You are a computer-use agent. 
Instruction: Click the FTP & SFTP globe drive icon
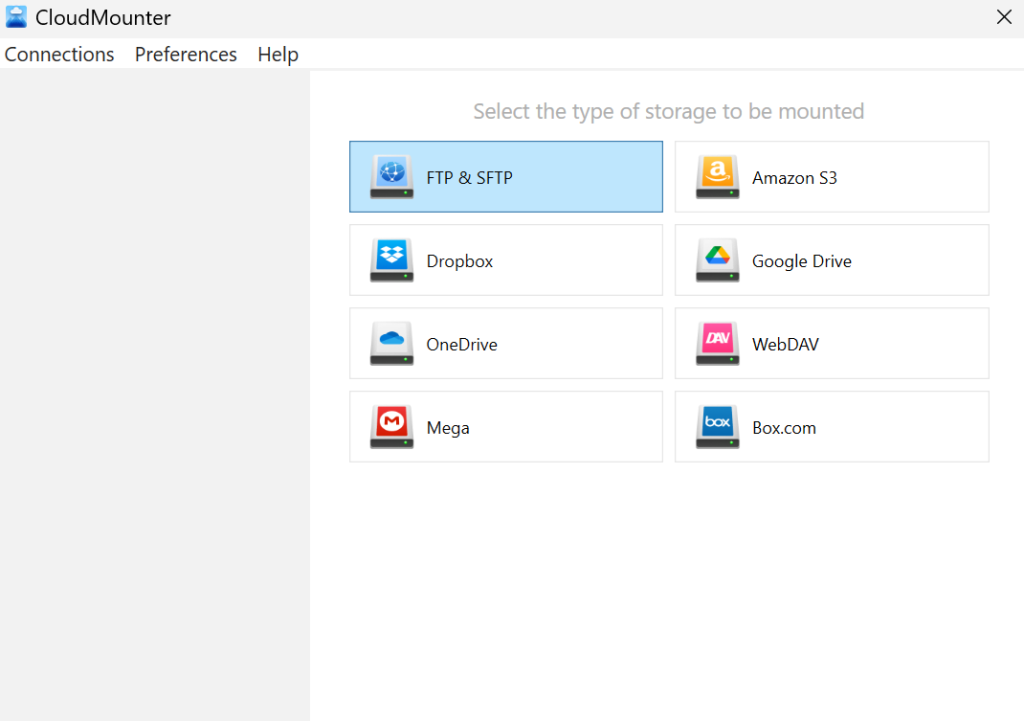(x=391, y=177)
